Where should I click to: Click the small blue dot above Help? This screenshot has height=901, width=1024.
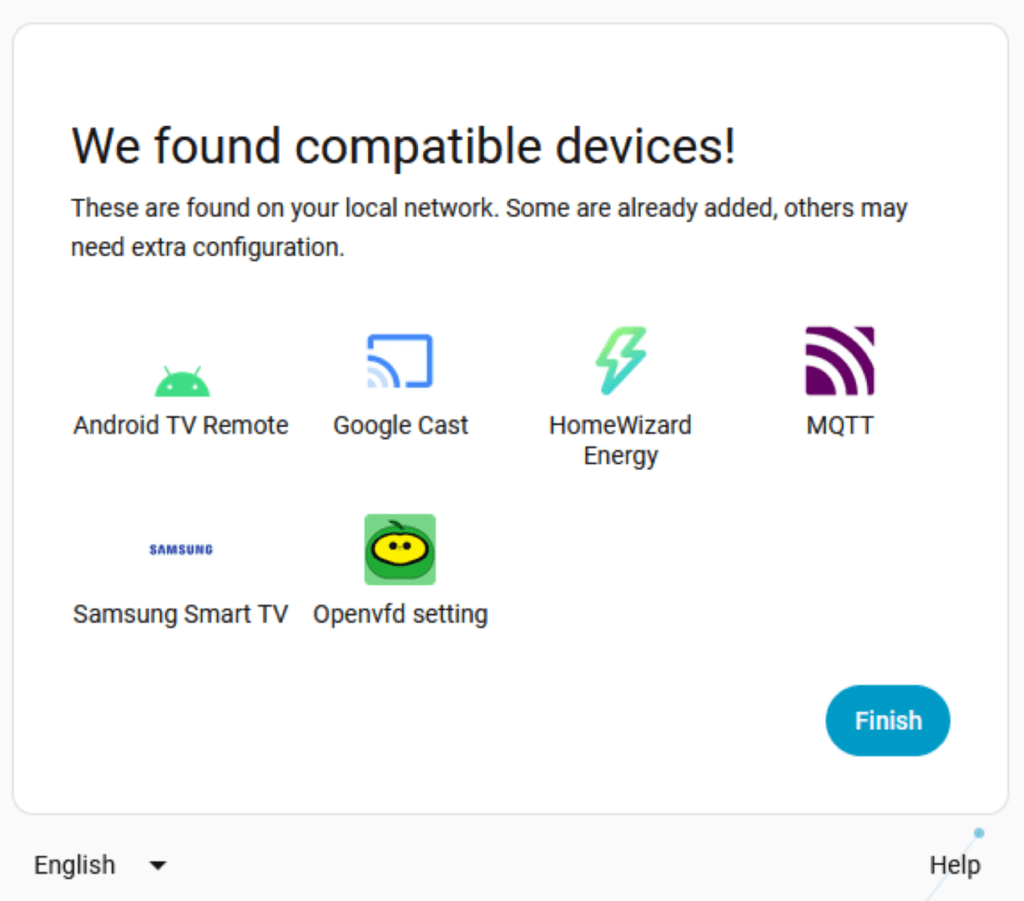(x=979, y=833)
